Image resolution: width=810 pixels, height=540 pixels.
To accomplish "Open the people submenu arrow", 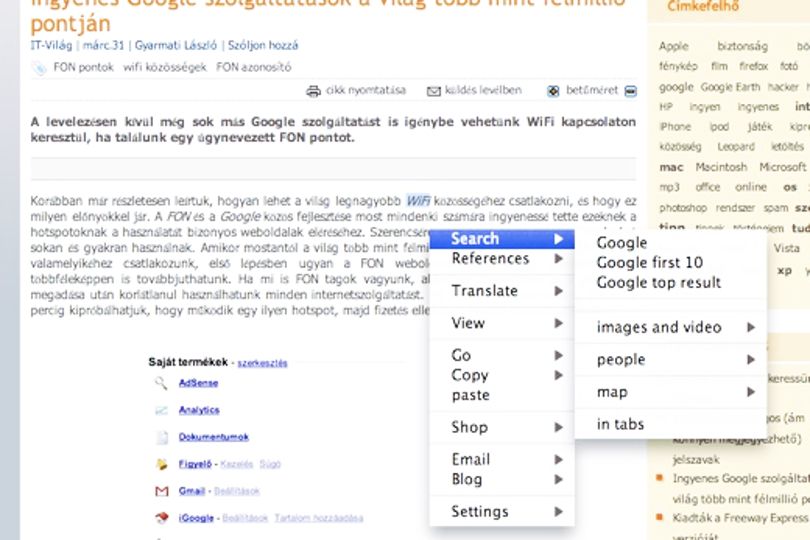I will point(751,360).
